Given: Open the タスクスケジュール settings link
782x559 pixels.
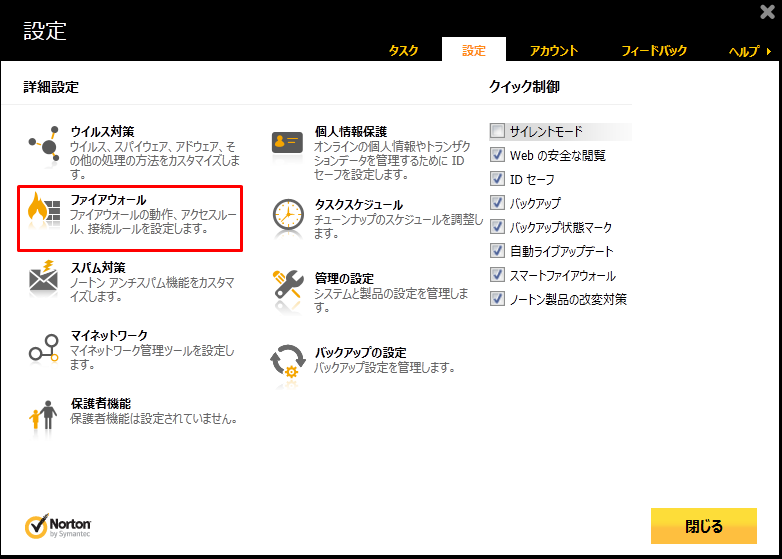Looking at the screenshot, I should click(x=359, y=205).
